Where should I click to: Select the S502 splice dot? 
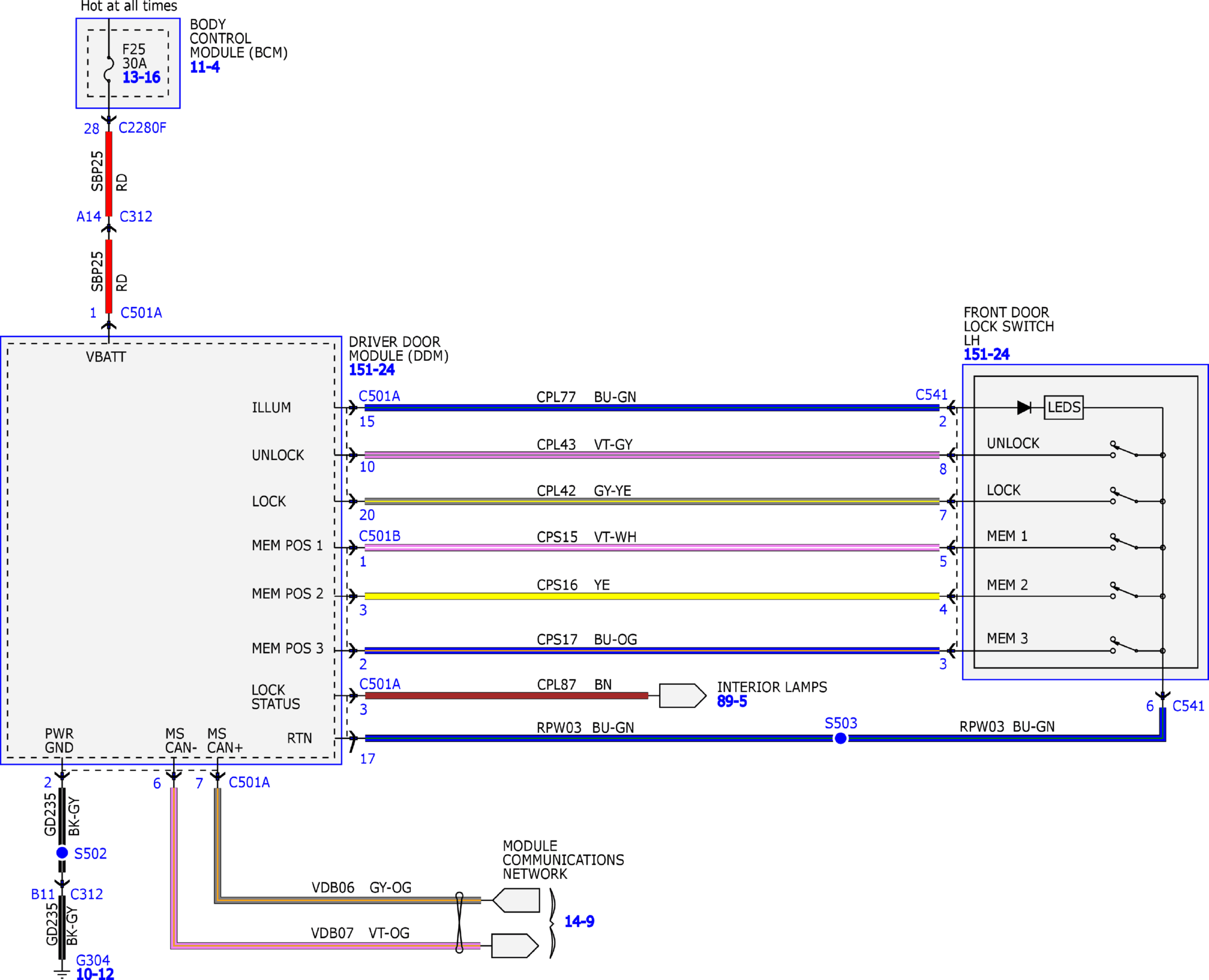coord(62,853)
